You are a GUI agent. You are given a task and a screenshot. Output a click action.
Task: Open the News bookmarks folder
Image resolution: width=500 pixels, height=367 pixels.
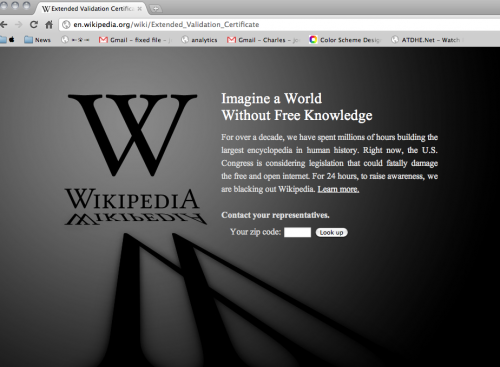pyautogui.click(x=37, y=40)
